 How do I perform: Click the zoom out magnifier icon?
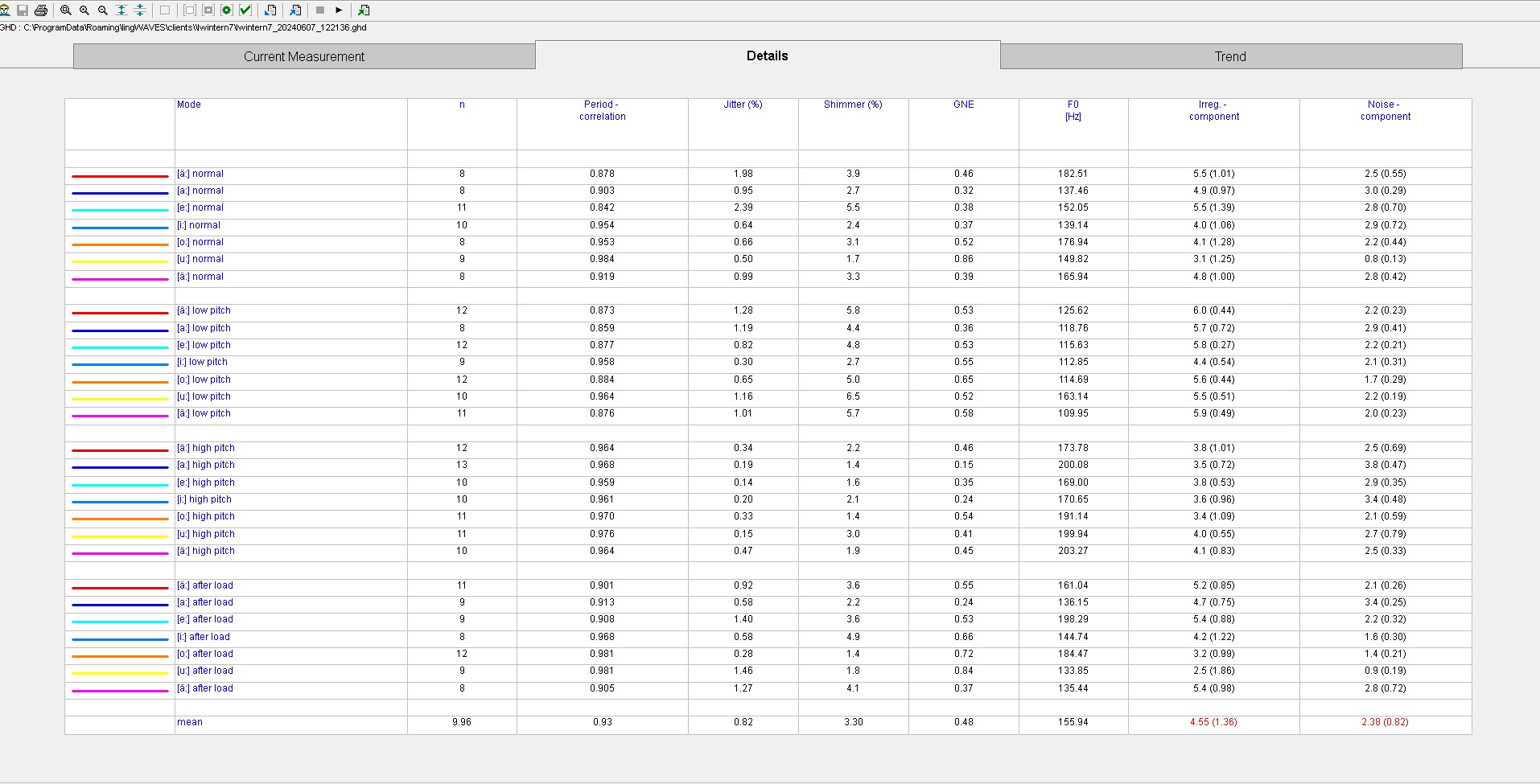coord(103,10)
